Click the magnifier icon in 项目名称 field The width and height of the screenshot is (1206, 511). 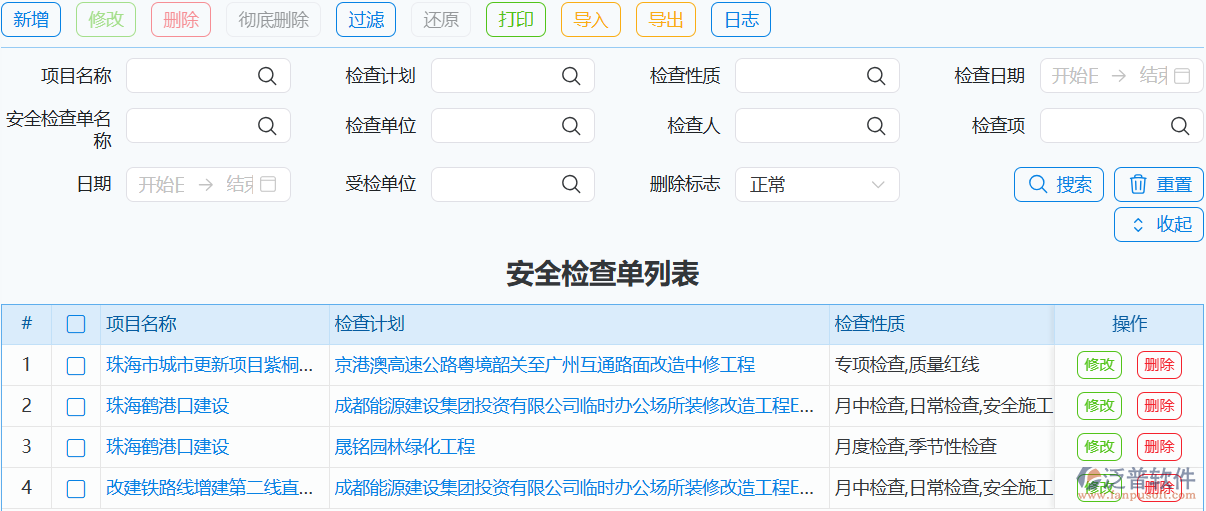(x=267, y=76)
